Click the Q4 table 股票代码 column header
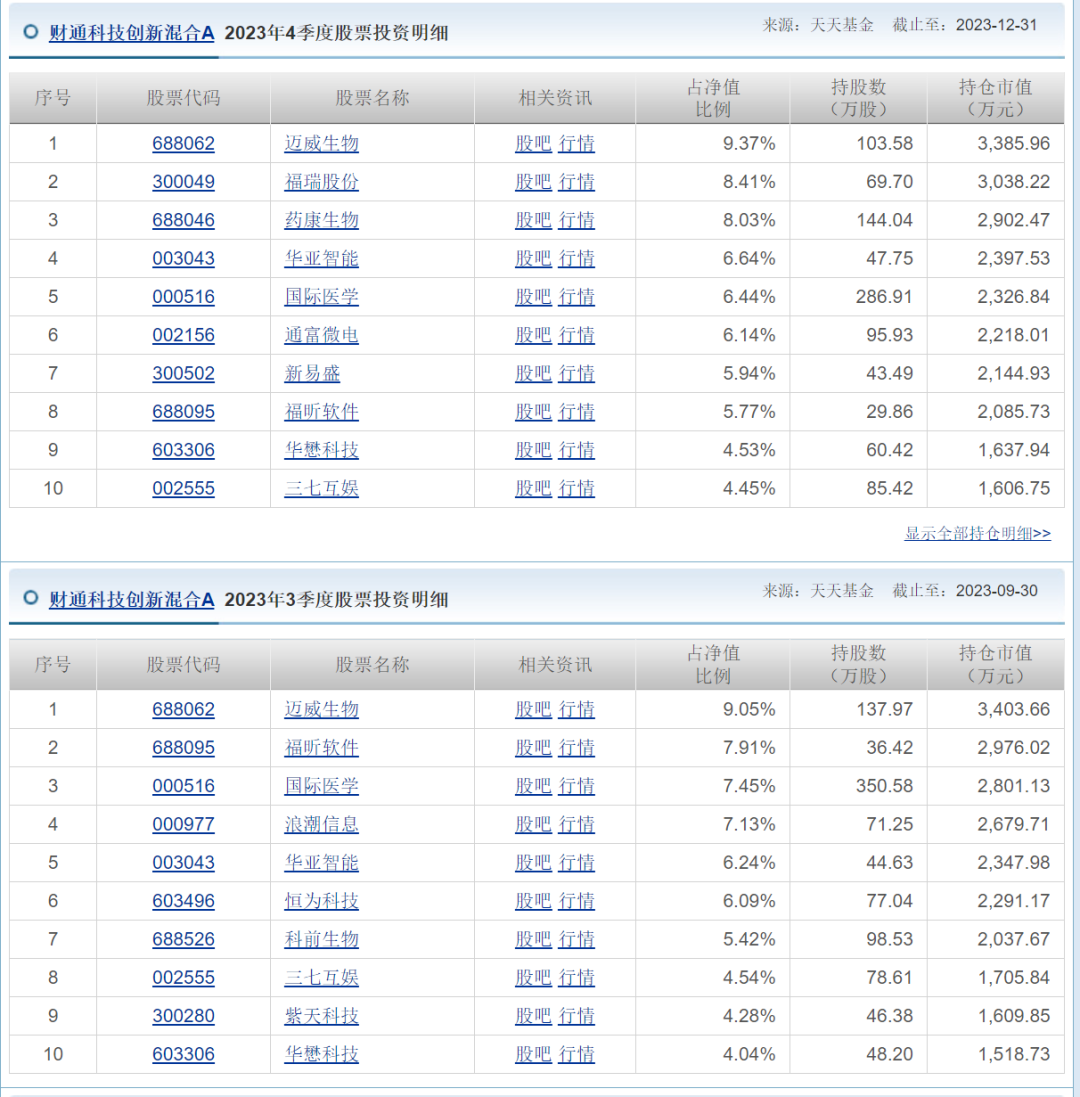 point(183,98)
